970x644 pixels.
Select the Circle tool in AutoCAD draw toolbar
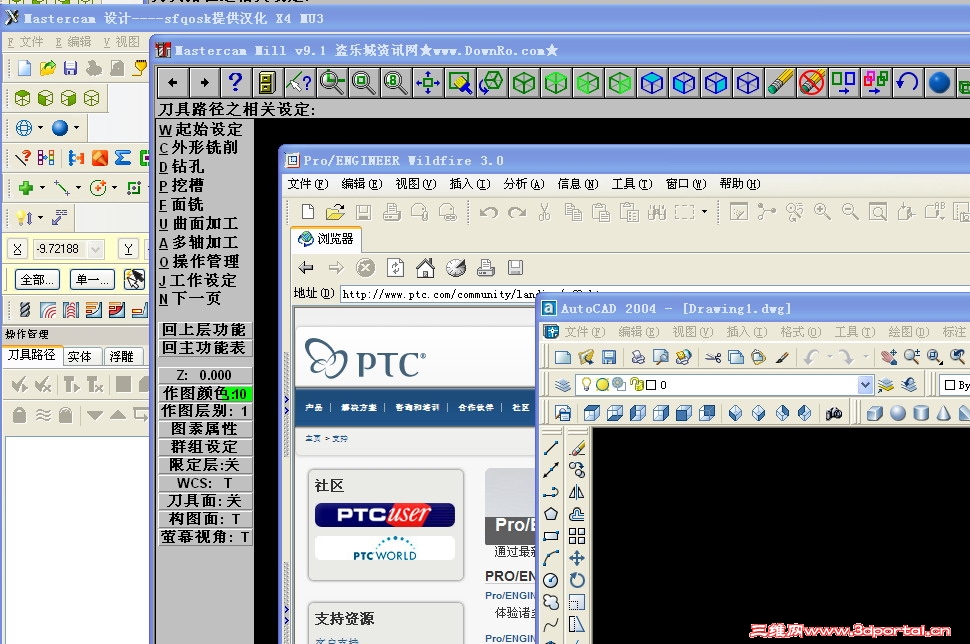551,580
